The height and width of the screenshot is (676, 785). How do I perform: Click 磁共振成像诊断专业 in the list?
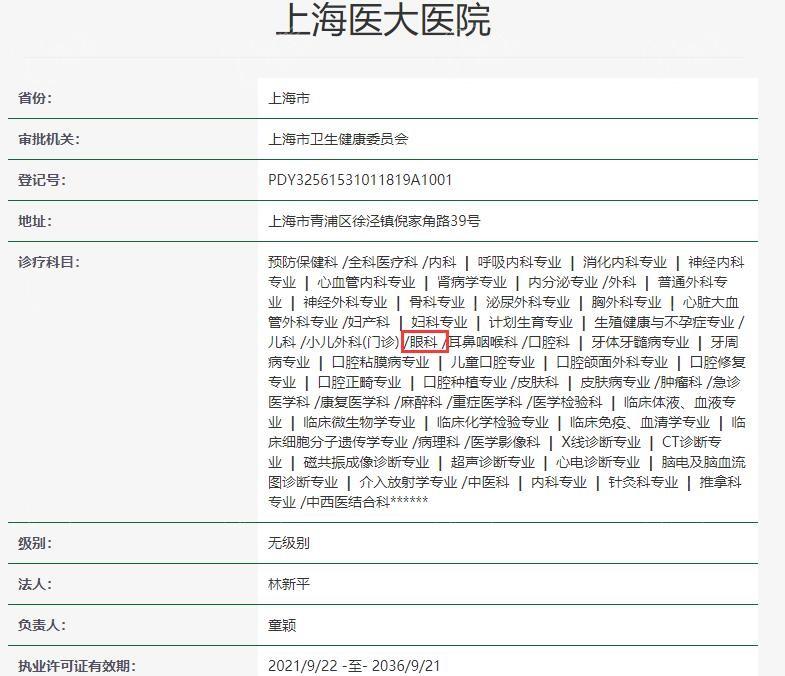point(366,463)
